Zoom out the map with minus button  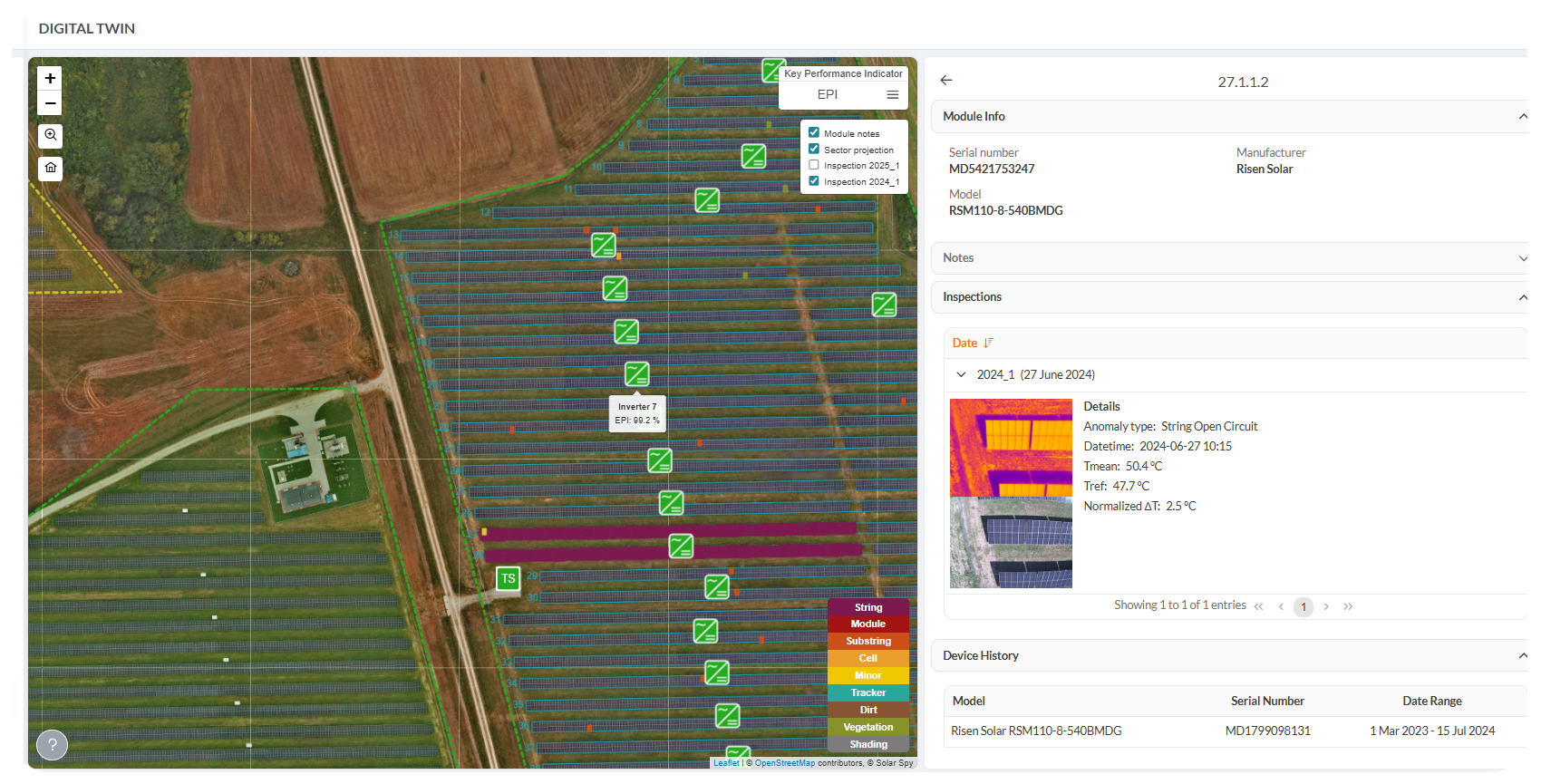click(50, 103)
